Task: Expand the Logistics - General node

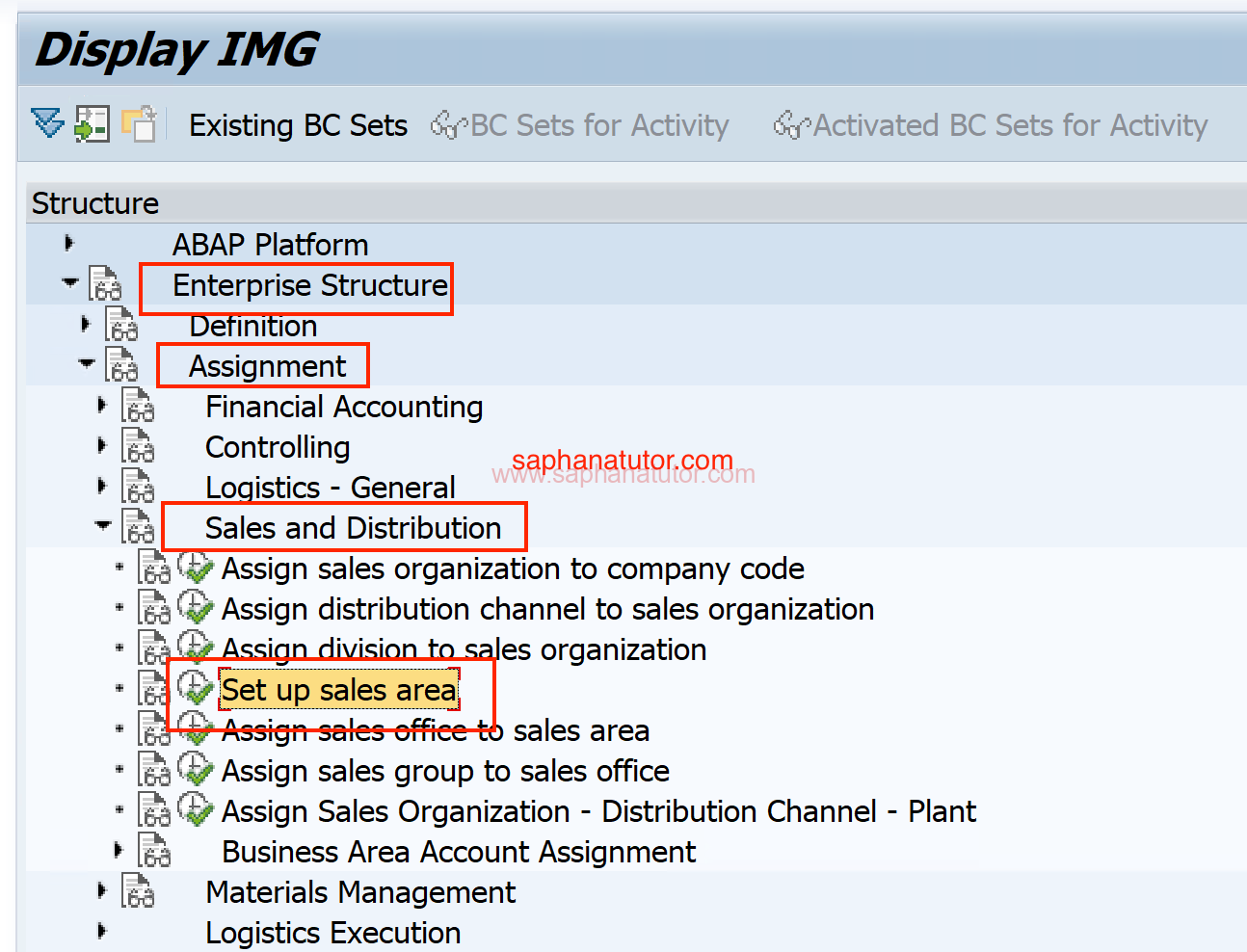Action: point(102,486)
